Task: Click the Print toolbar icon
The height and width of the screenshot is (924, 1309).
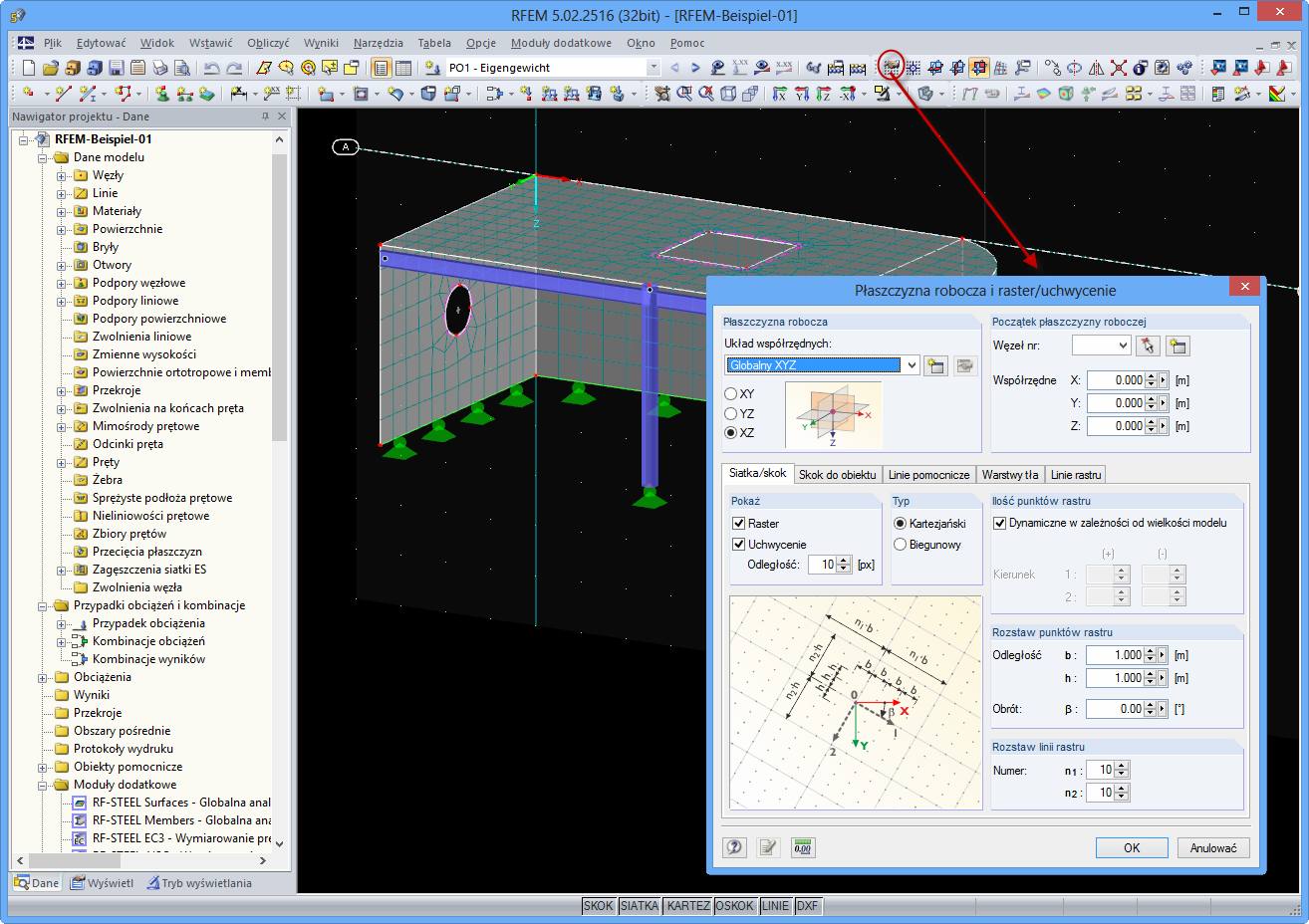Action: [160, 68]
